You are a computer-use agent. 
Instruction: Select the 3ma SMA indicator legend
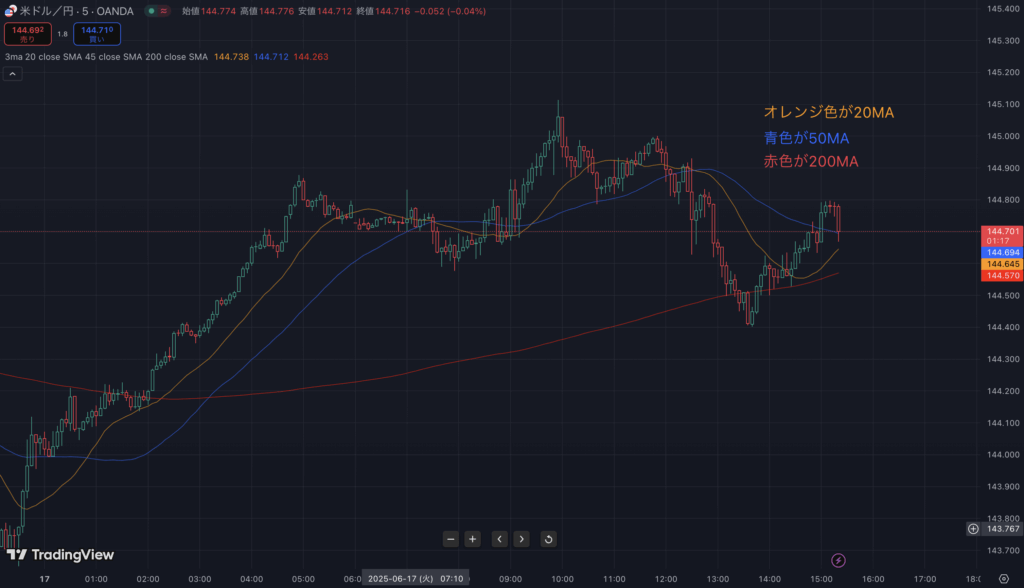(106, 57)
